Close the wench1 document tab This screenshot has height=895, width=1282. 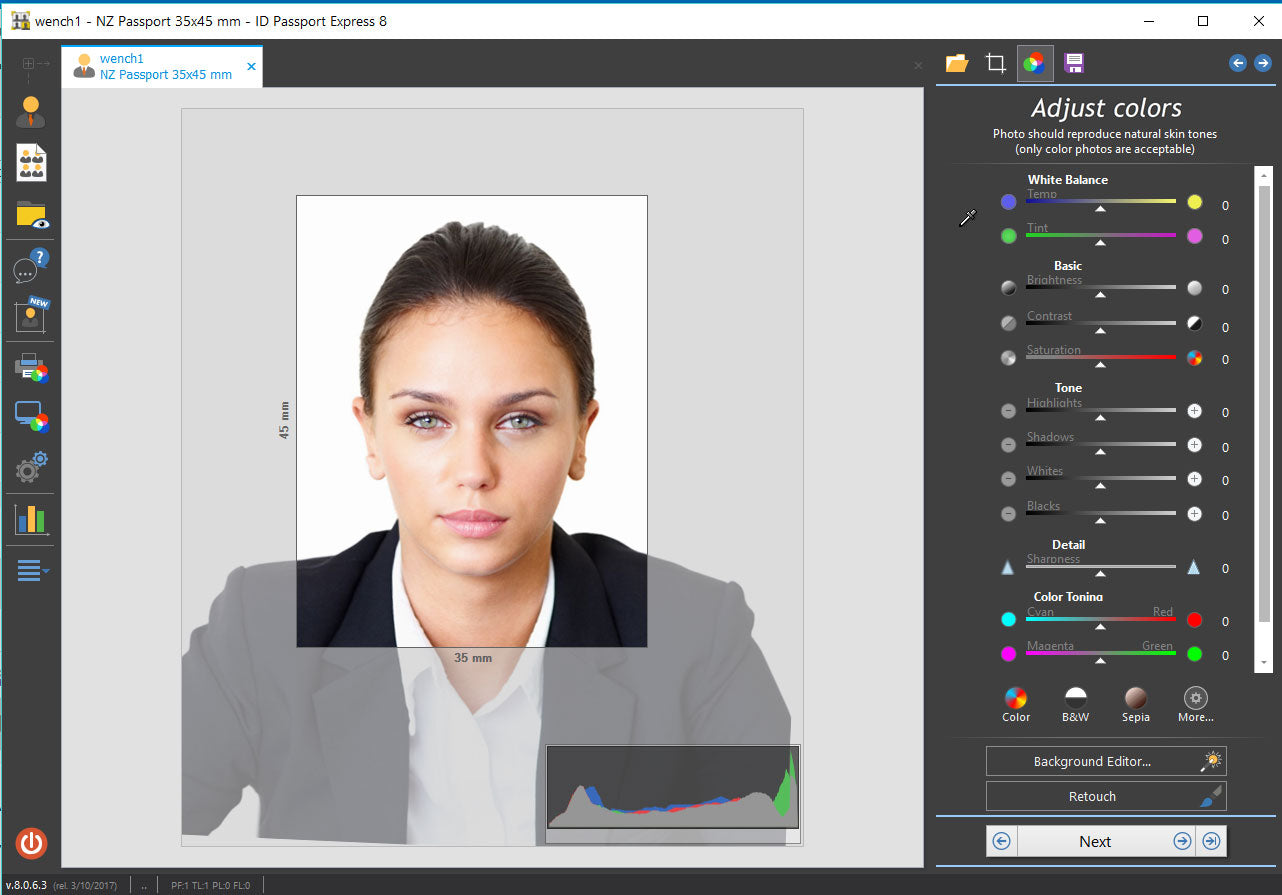pos(251,66)
